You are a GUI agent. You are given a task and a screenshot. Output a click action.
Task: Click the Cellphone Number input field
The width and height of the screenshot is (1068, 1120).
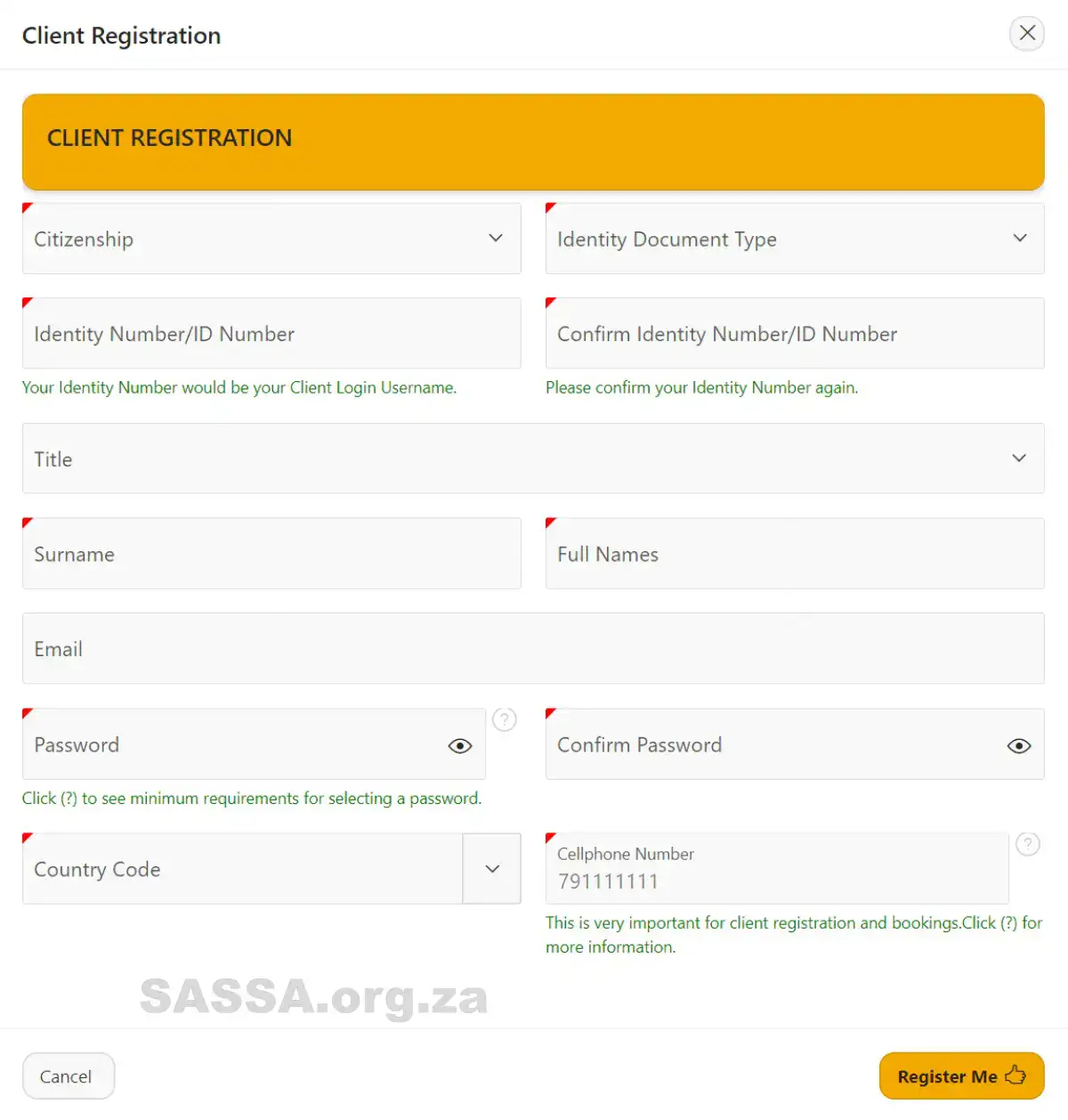(776, 881)
